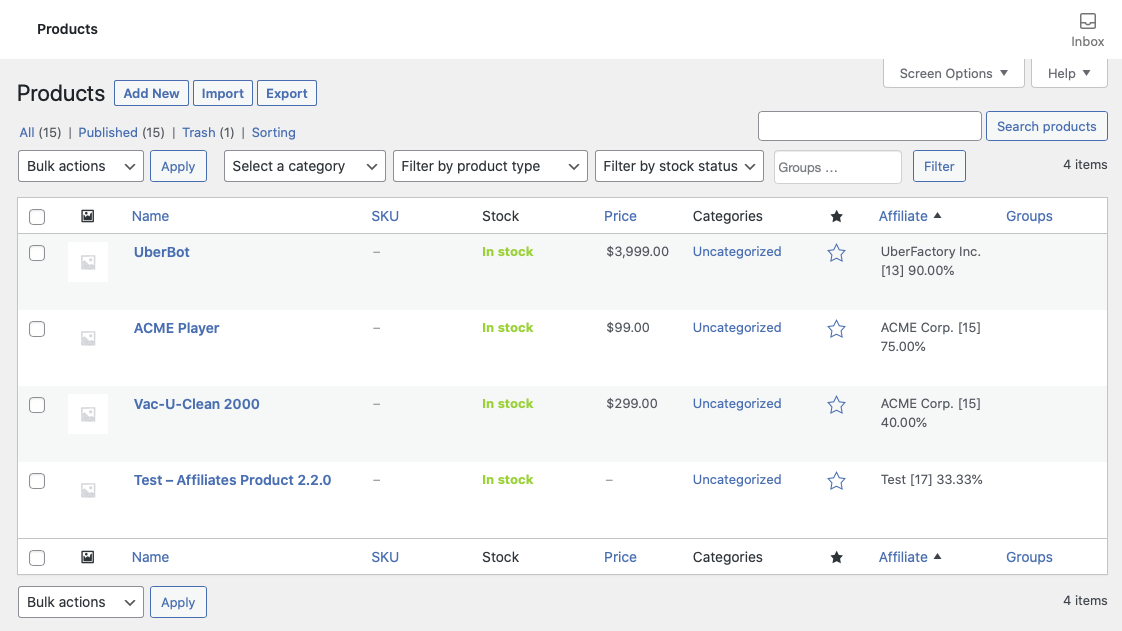Open Uncategorized category in Vac-U-Clean 2000 row

736,403
